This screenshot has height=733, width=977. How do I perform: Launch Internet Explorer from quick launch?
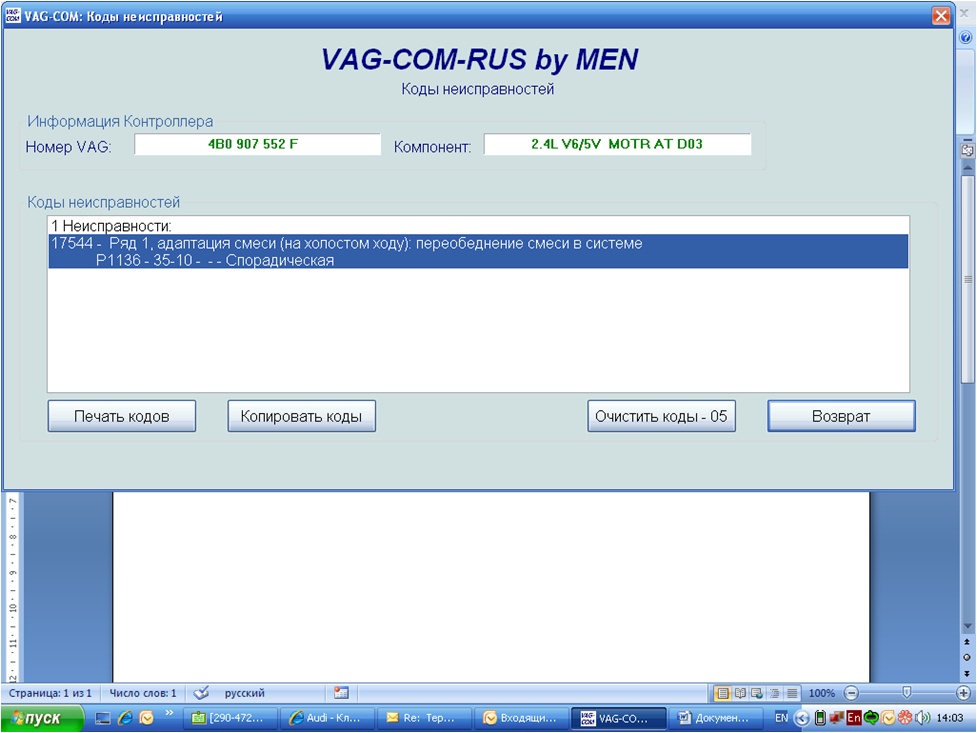125,718
